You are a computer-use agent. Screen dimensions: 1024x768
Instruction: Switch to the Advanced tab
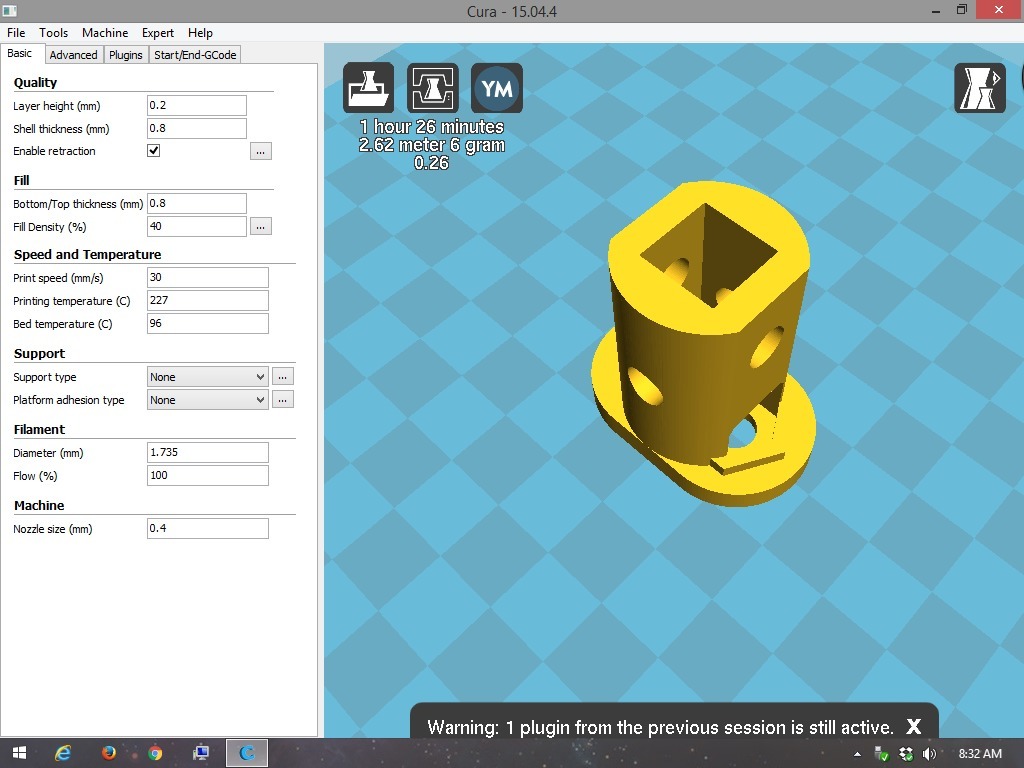pos(73,55)
